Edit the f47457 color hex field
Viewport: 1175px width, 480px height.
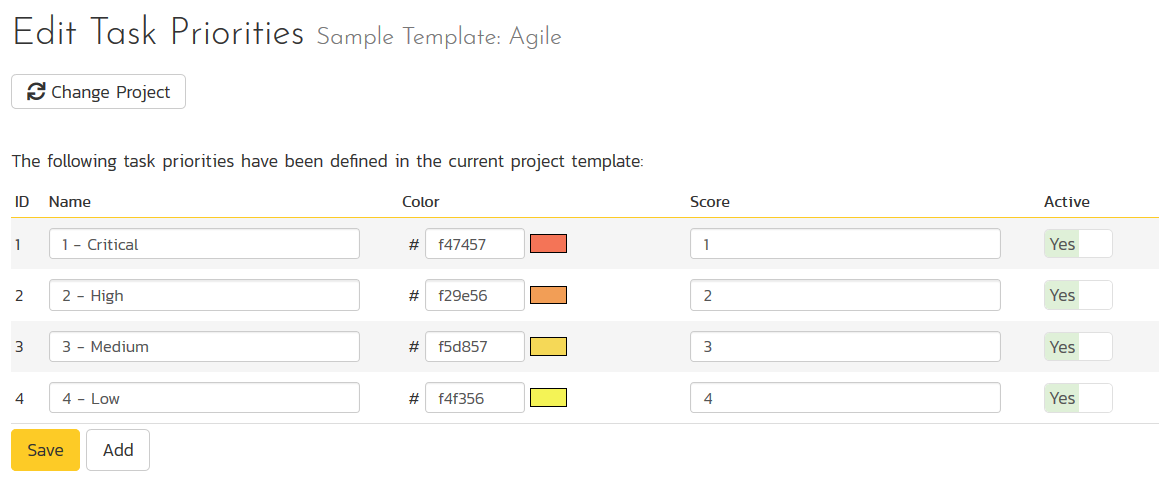tap(475, 244)
